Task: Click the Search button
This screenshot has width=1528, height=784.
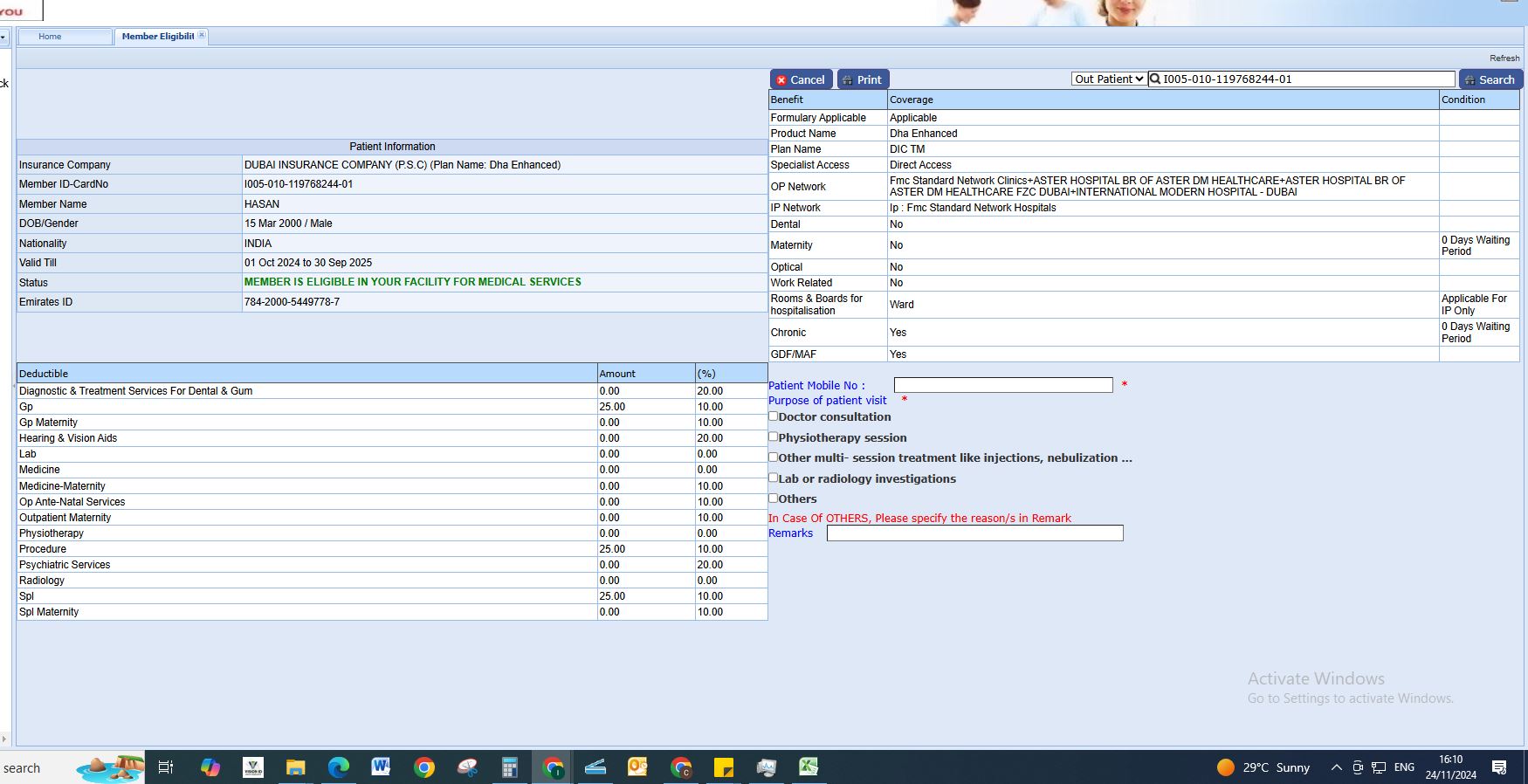Action: [x=1490, y=79]
